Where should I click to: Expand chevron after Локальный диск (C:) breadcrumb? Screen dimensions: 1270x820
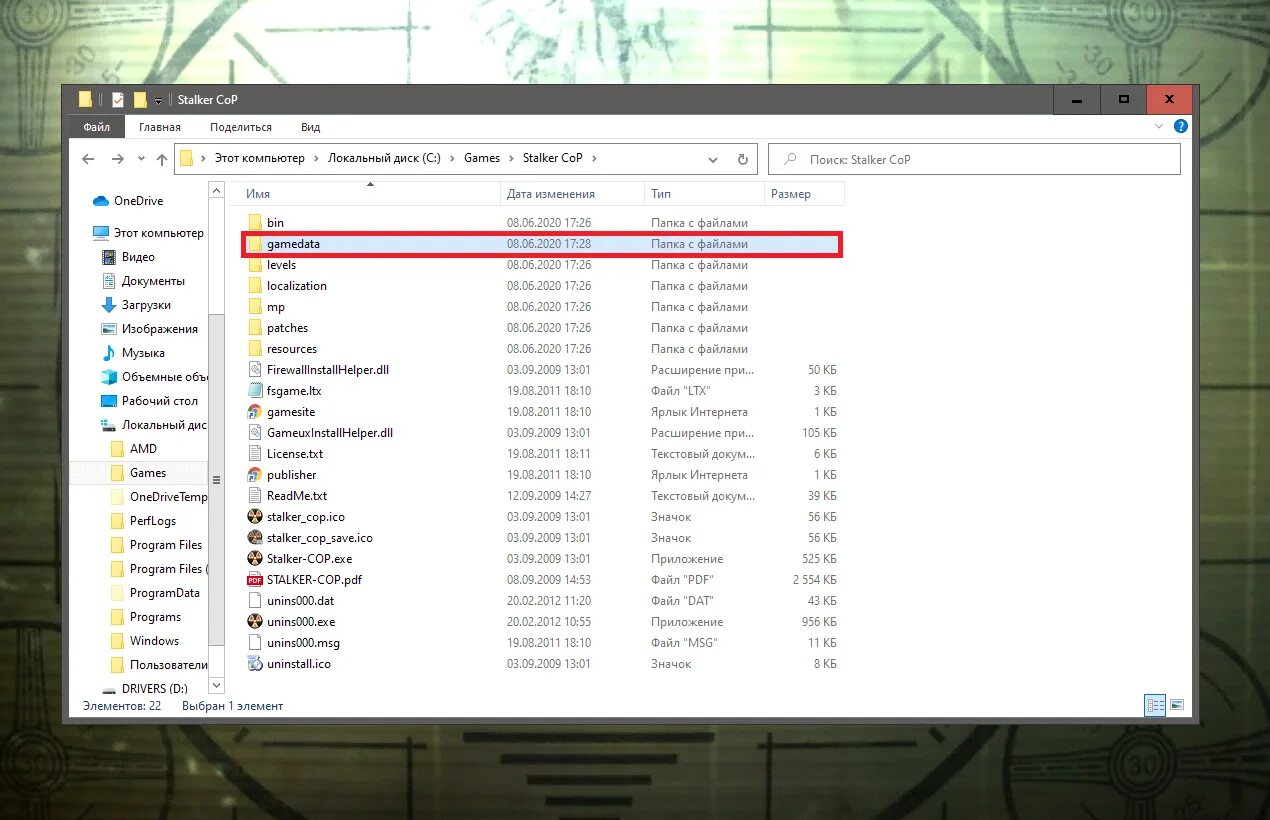[x=452, y=158]
